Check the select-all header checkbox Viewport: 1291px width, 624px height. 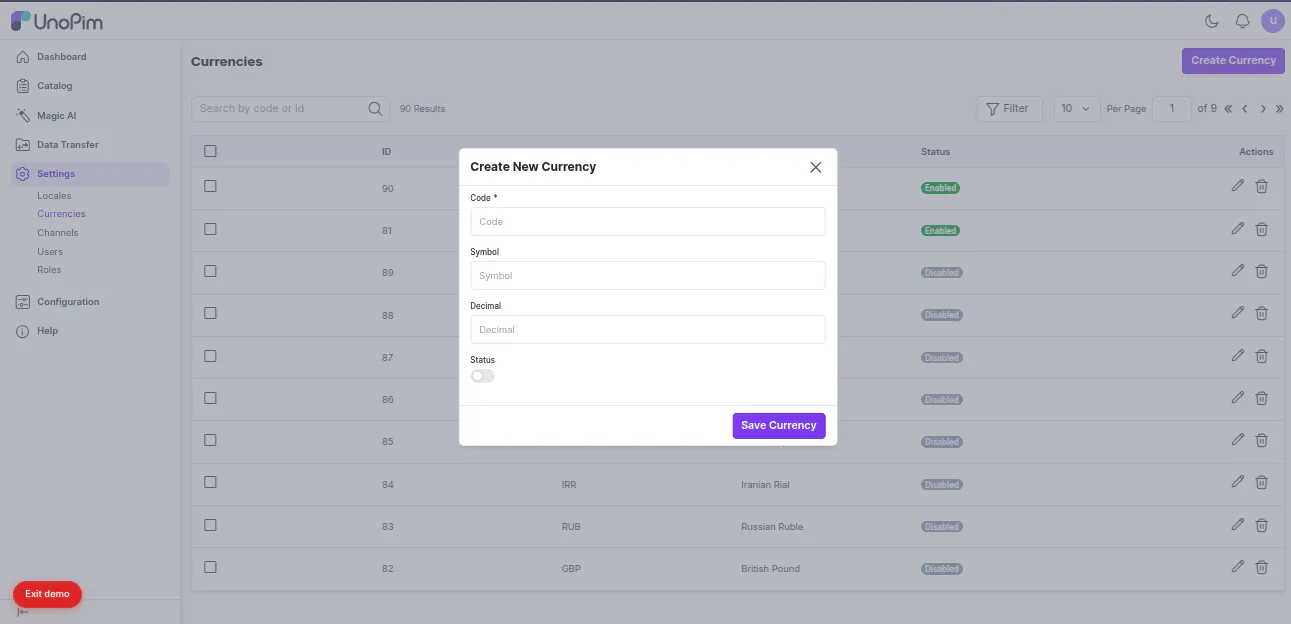(210, 151)
